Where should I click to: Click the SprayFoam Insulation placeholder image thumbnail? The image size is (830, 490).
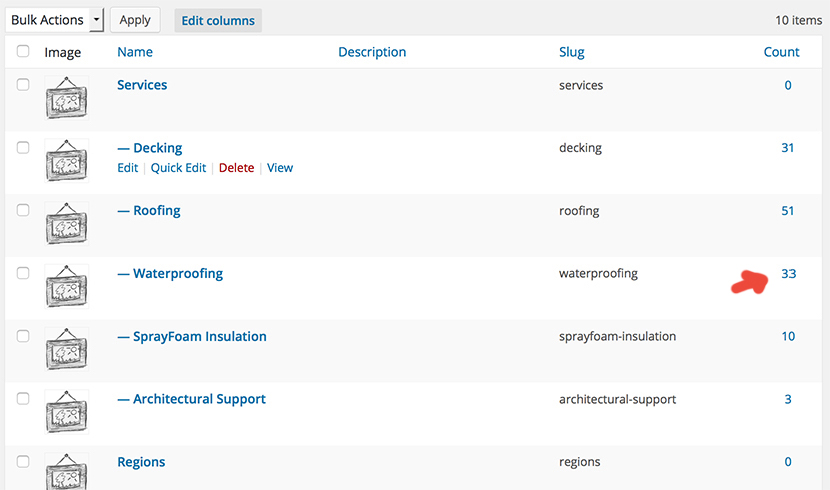[66, 349]
